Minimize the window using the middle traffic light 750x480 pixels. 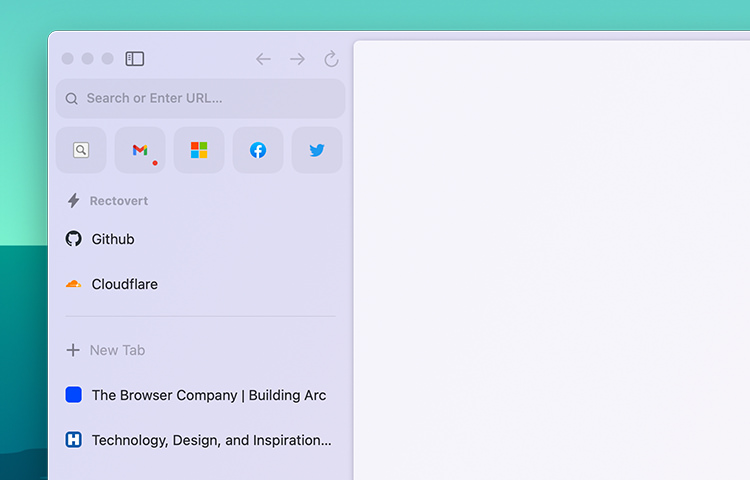[88, 59]
